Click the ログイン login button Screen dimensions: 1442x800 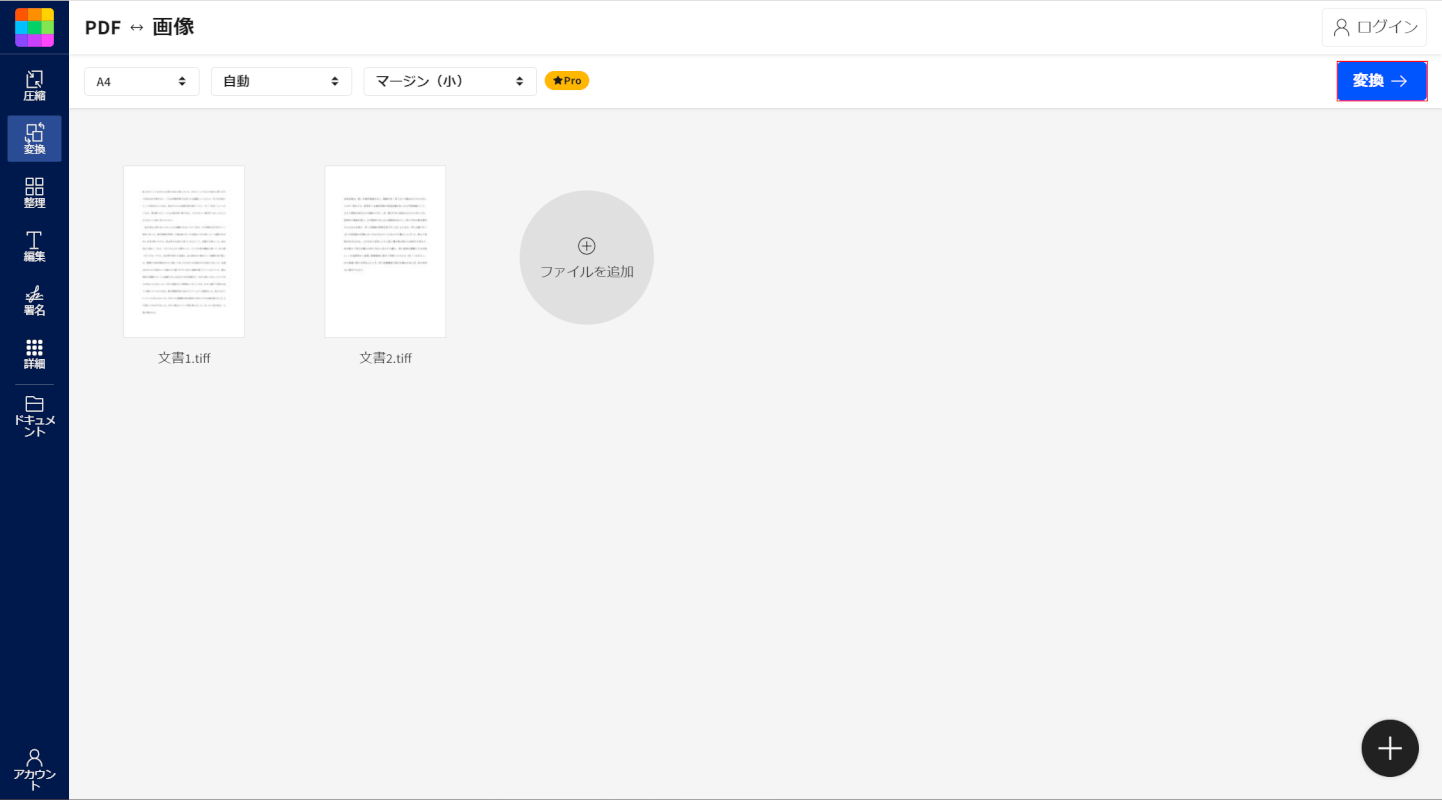pyautogui.click(x=1374, y=27)
